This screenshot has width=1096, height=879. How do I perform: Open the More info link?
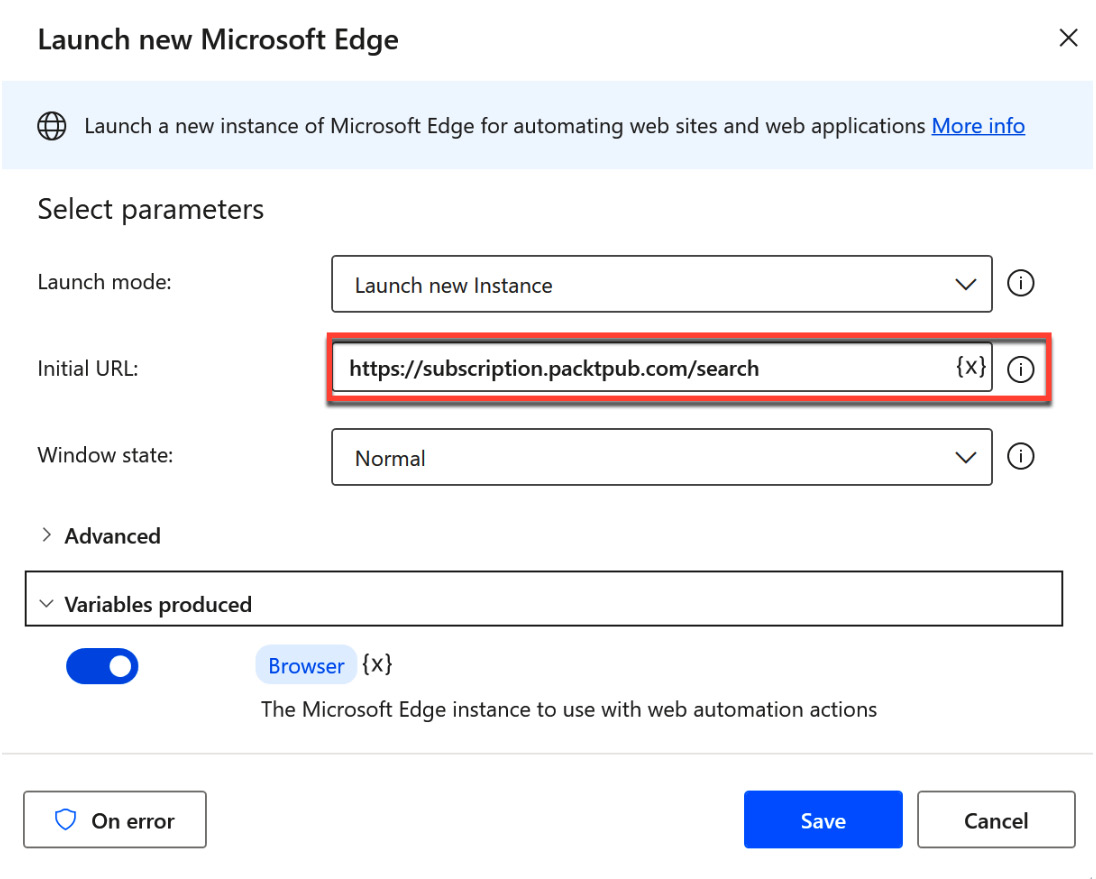coord(978,126)
